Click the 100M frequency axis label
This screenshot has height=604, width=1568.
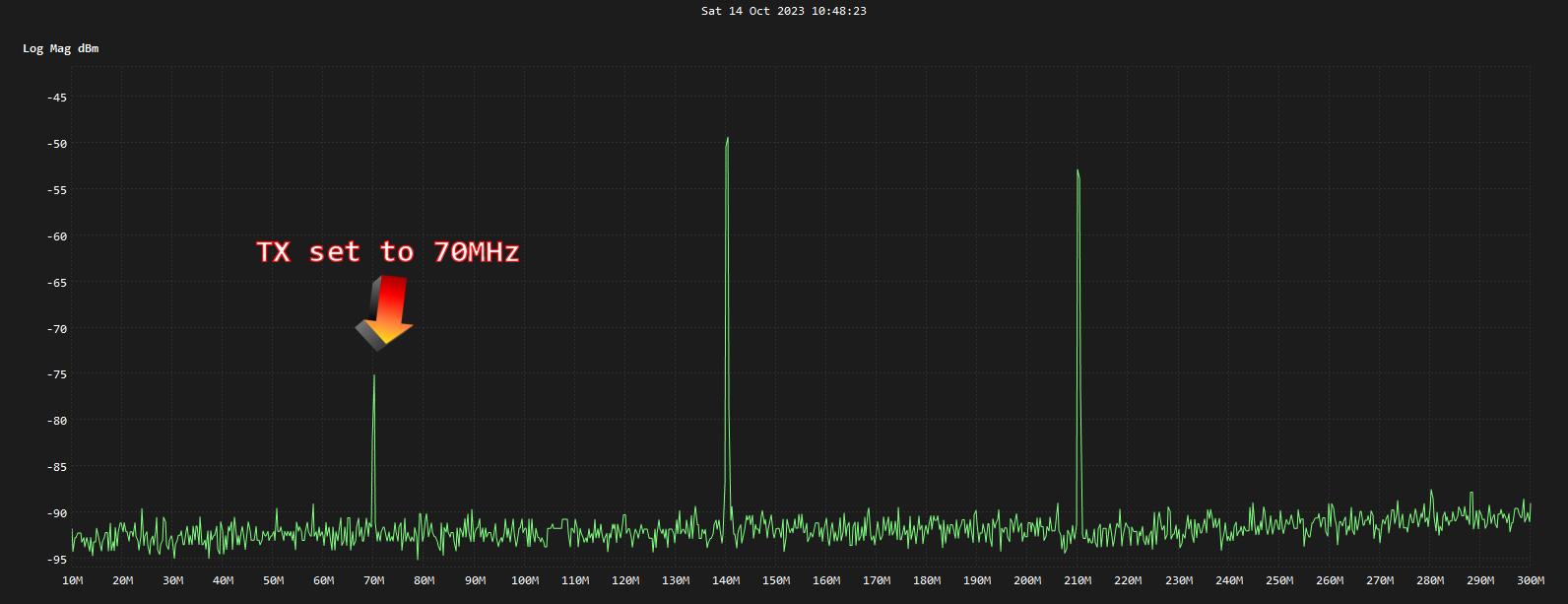pyautogui.click(x=525, y=580)
